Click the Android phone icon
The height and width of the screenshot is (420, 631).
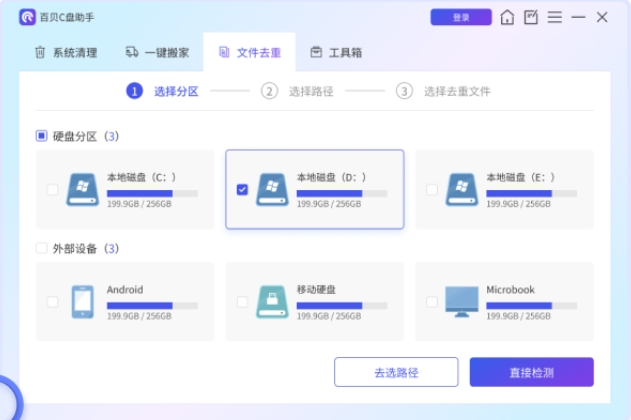[82, 302]
